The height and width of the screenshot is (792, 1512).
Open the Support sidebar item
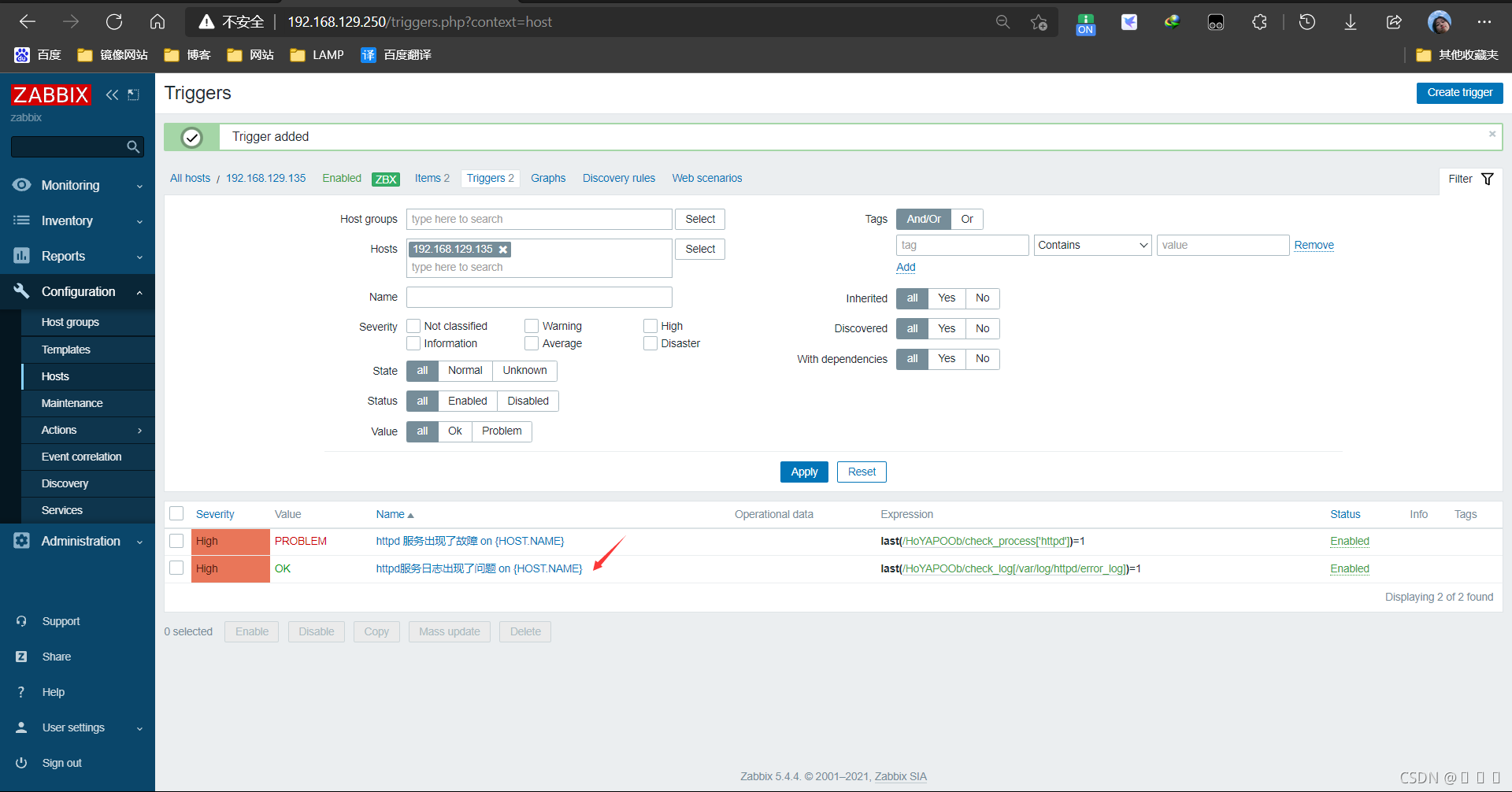coord(61,621)
